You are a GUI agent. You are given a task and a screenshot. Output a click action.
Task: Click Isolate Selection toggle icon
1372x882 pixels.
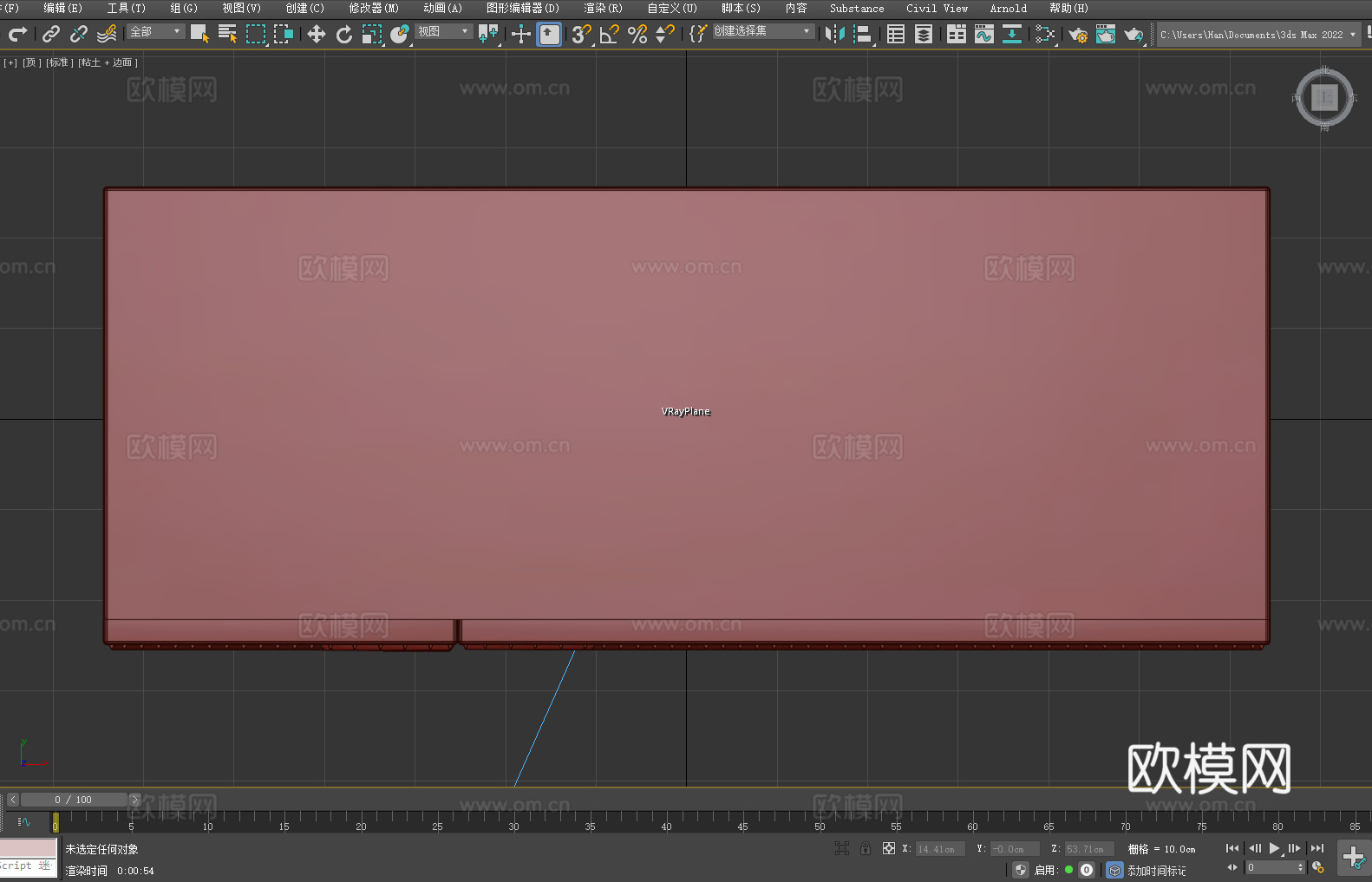pos(841,848)
